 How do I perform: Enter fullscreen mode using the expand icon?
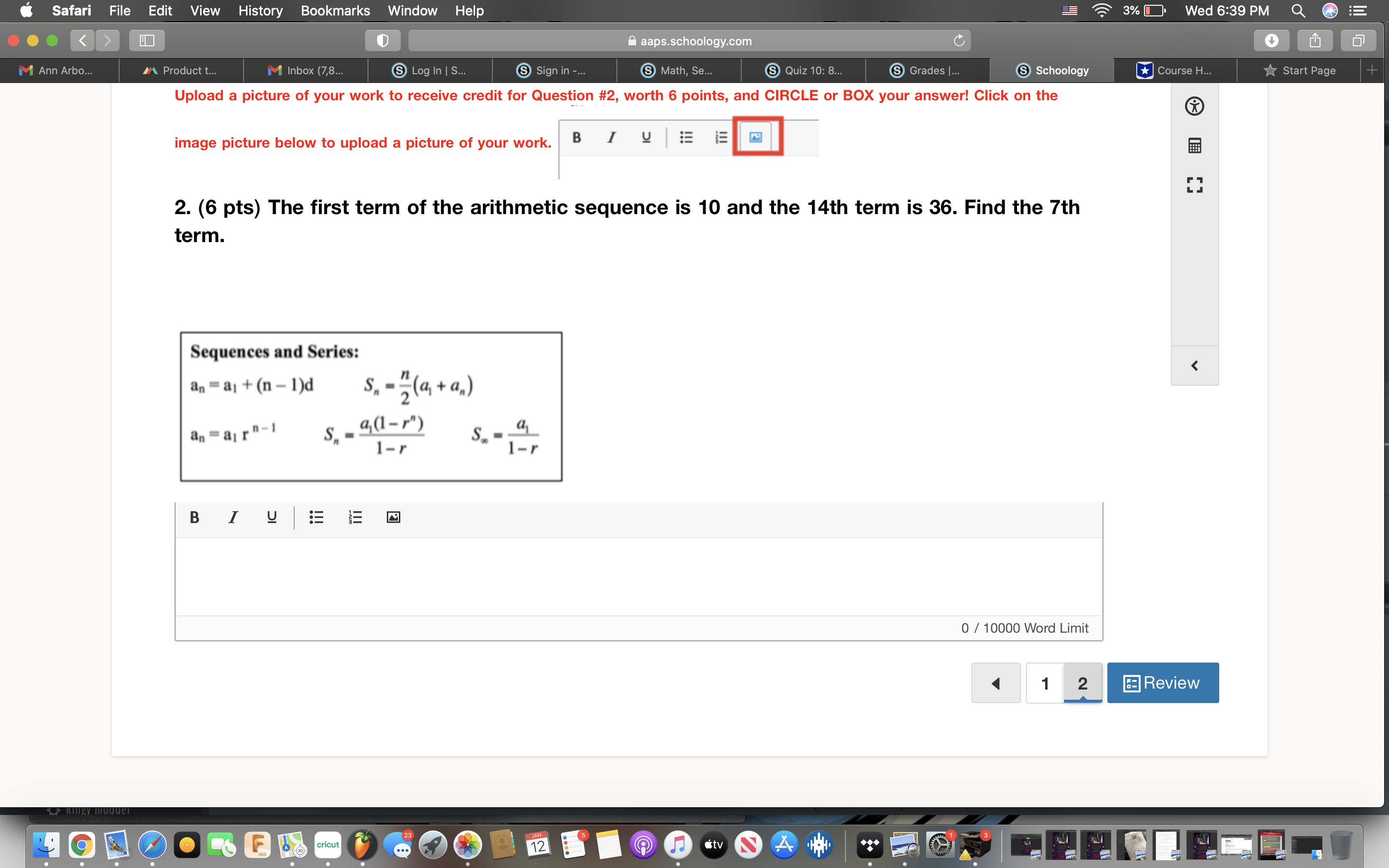tap(1195, 184)
